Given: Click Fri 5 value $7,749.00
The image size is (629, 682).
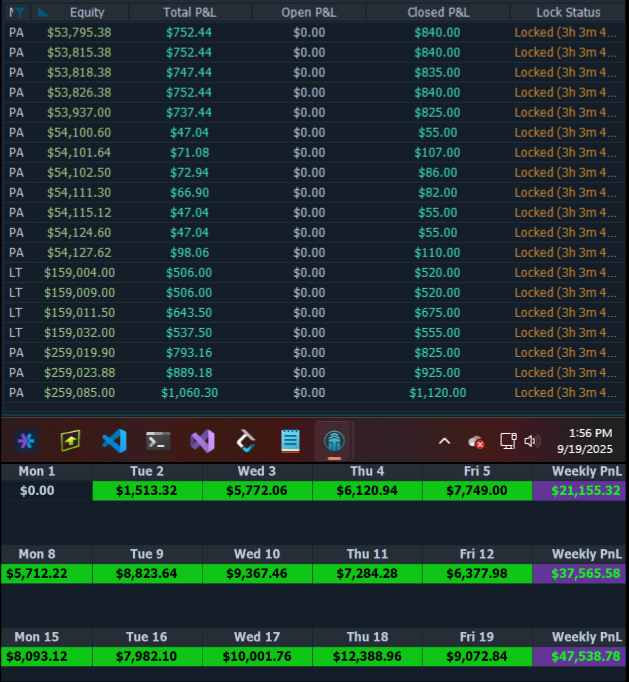Looking at the screenshot, I should (x=477, y=491).
